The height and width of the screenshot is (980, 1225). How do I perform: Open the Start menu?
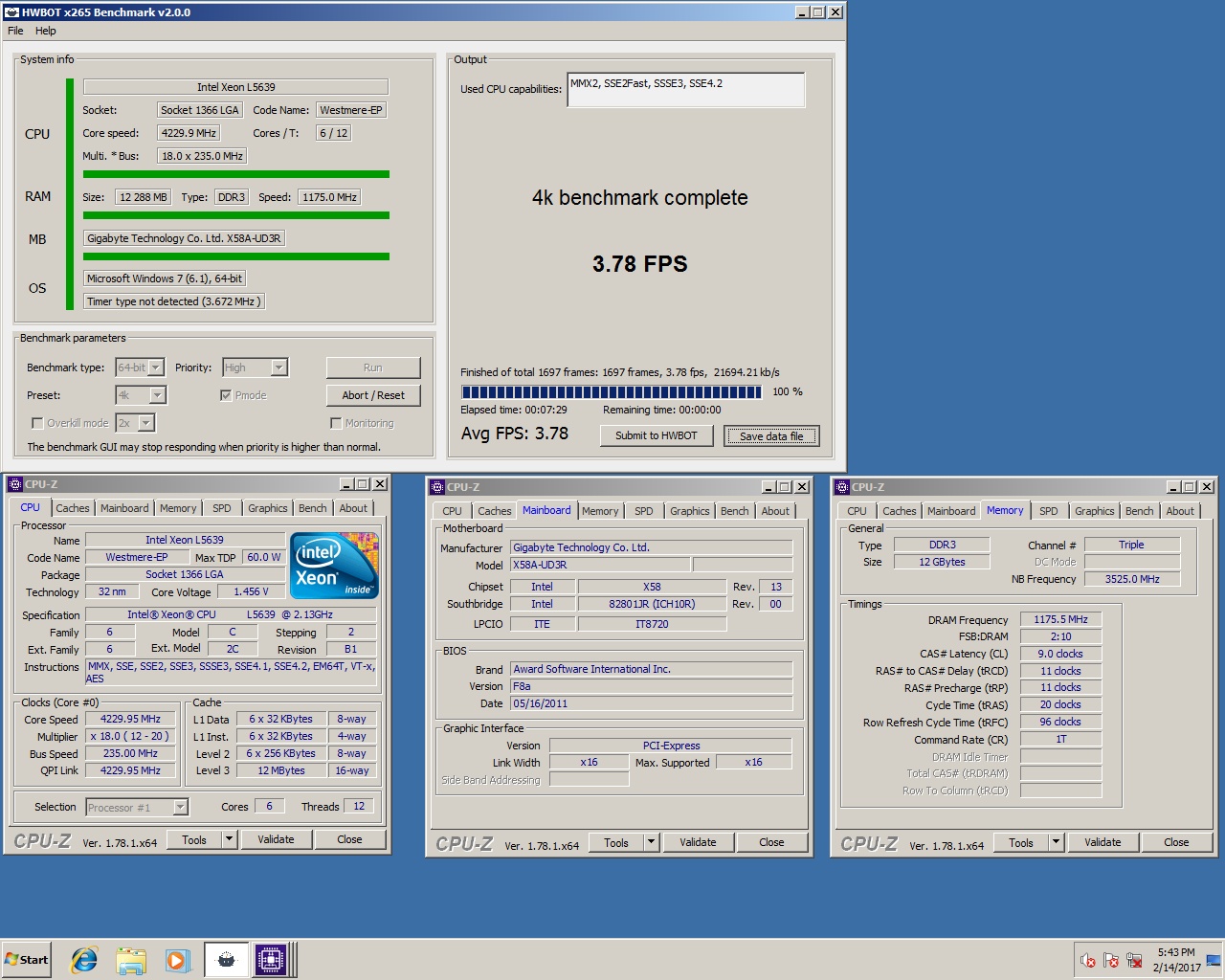click(26, 960)
